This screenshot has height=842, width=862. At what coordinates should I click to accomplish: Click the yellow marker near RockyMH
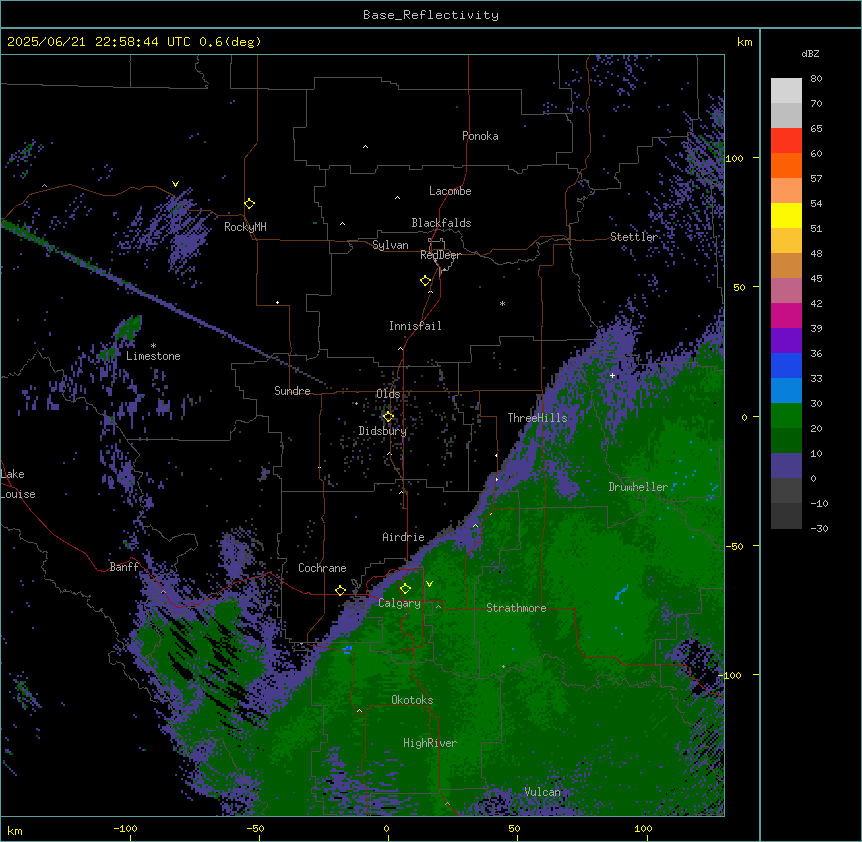(x=250, y=204)
